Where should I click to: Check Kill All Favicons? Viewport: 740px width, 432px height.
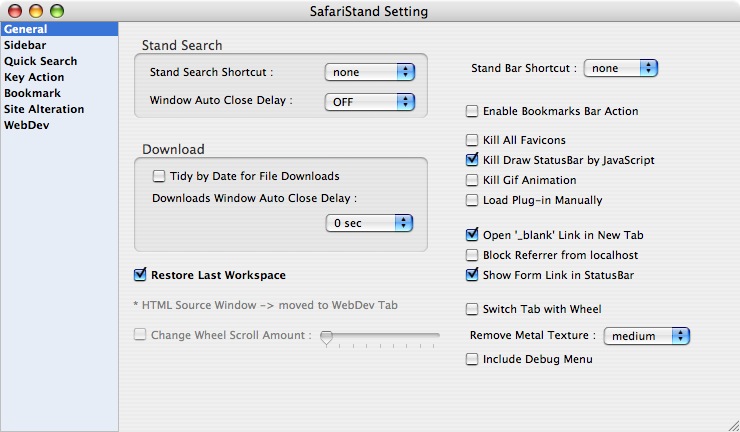[471, 140]
